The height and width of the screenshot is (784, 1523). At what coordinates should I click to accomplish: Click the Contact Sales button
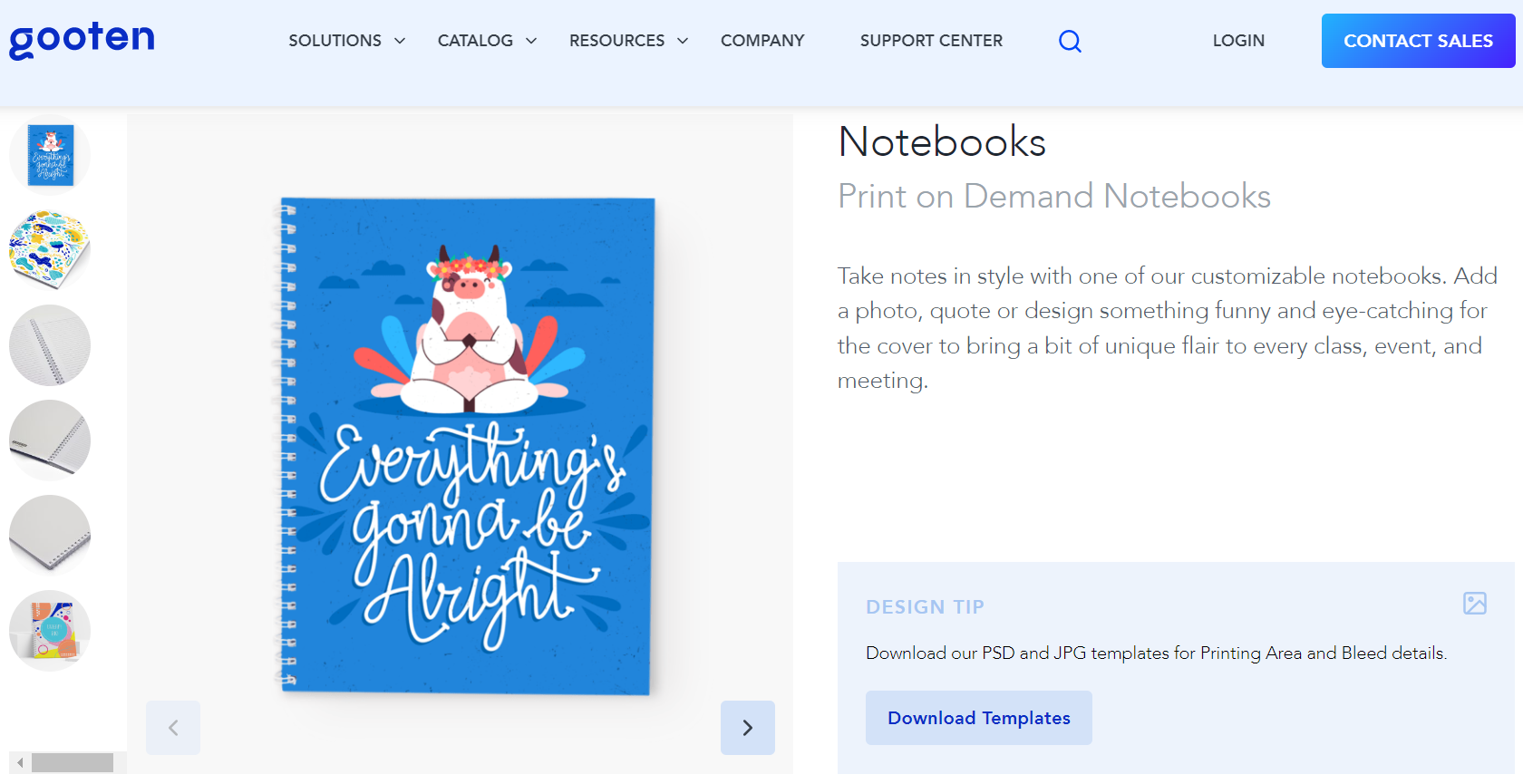(1418, 41)
